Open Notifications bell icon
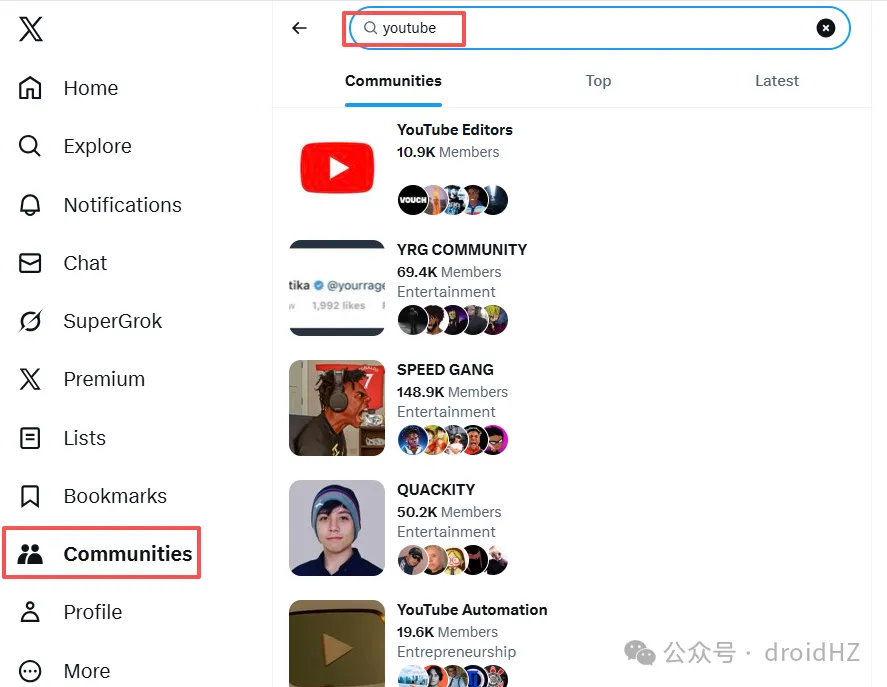Image resolution: width=887 pixels, height=687 pixels. 31,205
